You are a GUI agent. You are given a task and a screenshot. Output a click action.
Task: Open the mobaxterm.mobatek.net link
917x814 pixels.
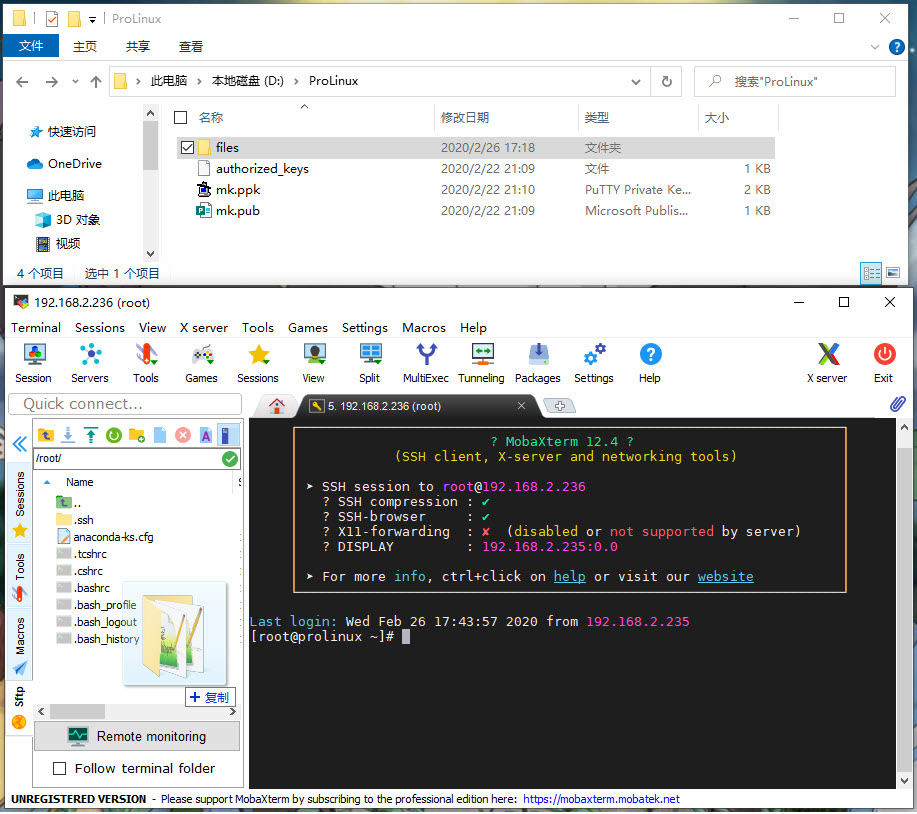[601, 799]
